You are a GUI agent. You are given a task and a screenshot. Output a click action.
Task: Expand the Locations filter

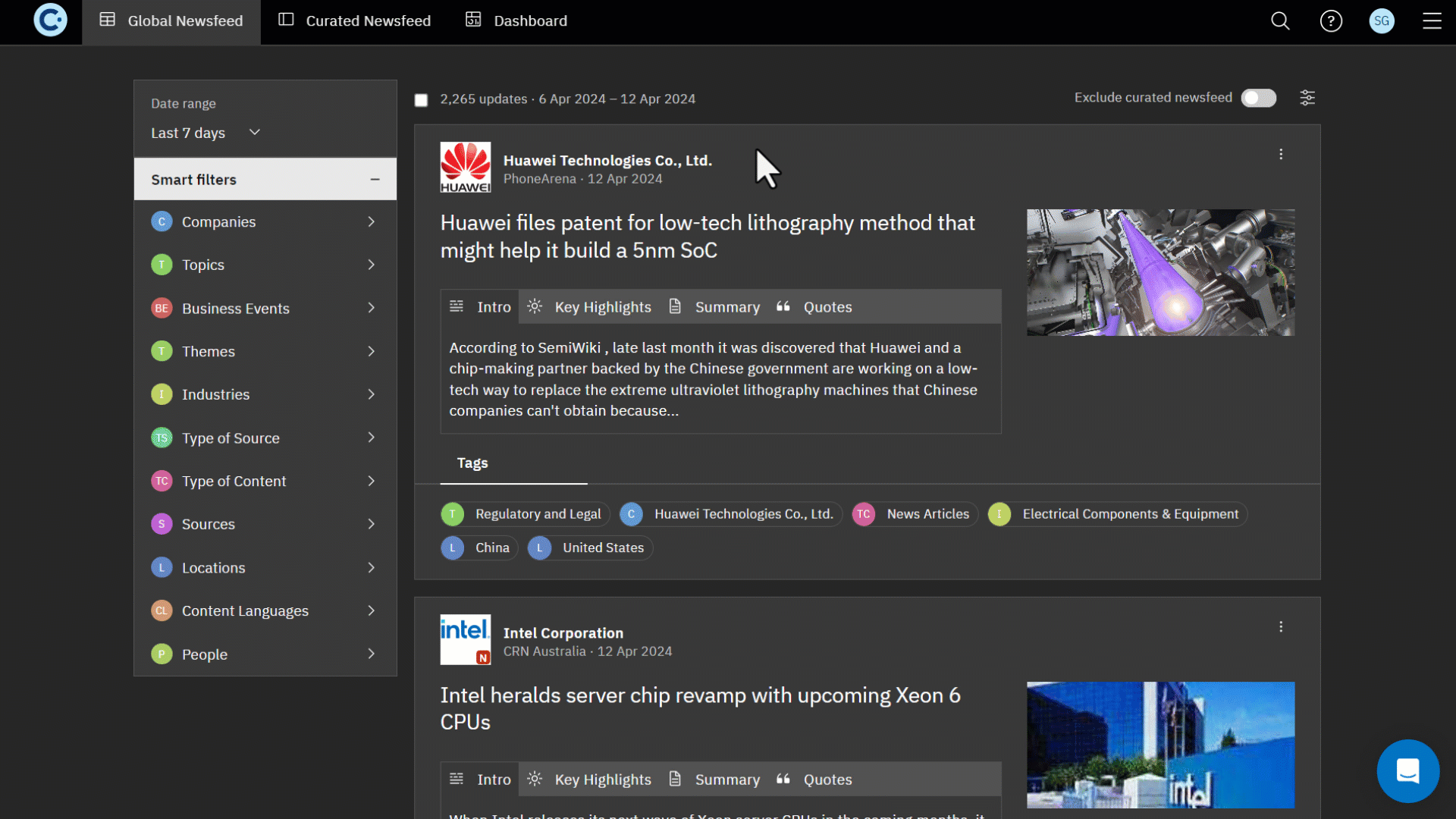[x=265, y=567]
